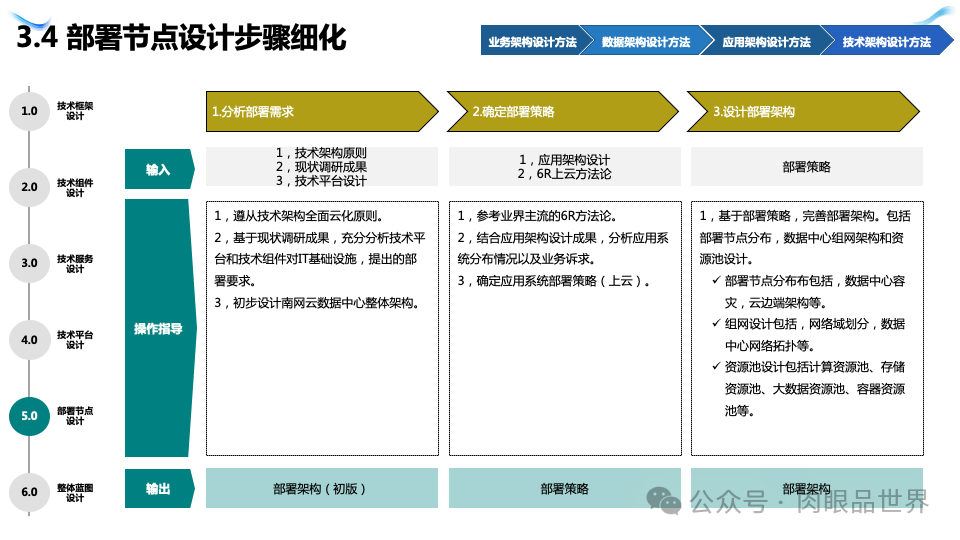Select input text 1，应用架构设计
The width and height of the screenshot is (960, 540).
pos(564,160)
